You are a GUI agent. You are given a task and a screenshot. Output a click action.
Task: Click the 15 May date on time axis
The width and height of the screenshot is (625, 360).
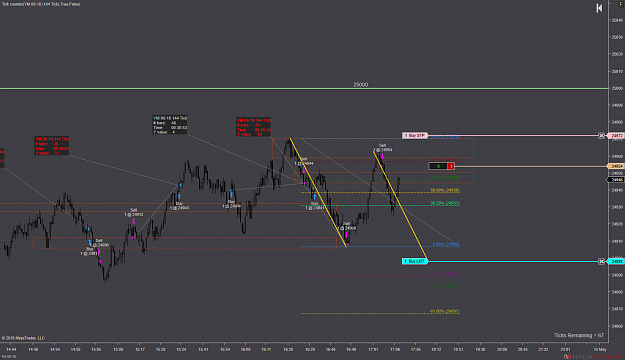[599, 350]
